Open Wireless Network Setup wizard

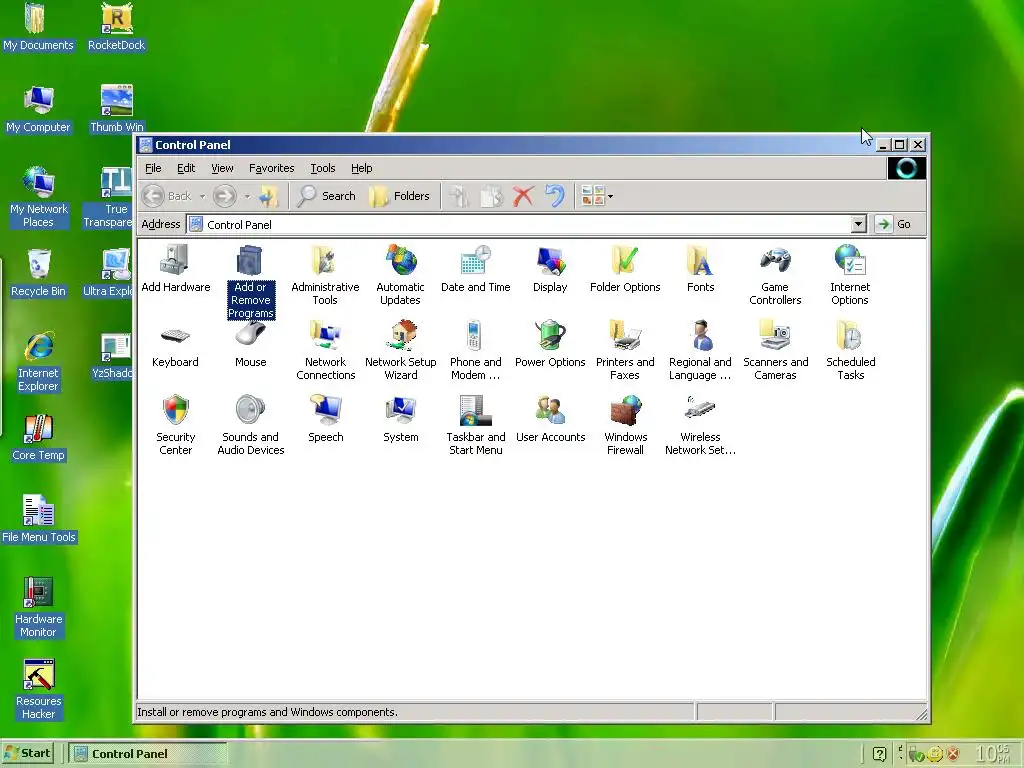[x=700, y=425]
